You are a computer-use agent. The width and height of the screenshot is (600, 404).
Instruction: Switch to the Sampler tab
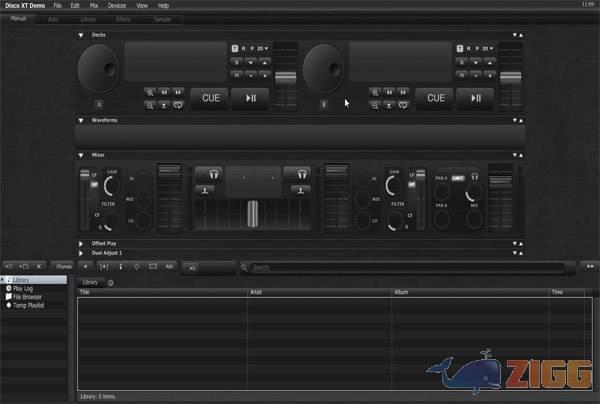(159, 19)
